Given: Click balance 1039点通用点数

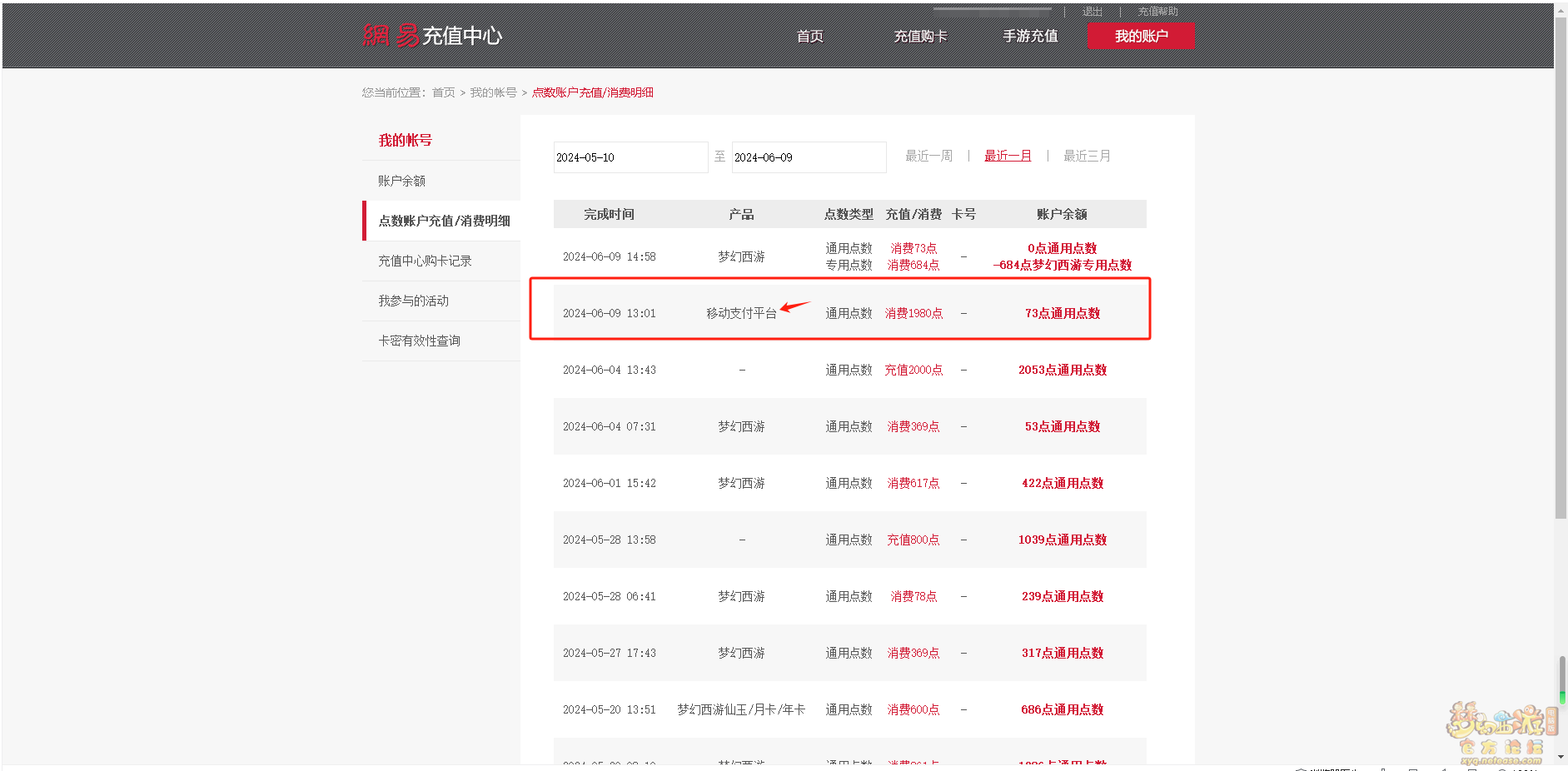Looking at the screenshot, I should tap(1062, 540).
